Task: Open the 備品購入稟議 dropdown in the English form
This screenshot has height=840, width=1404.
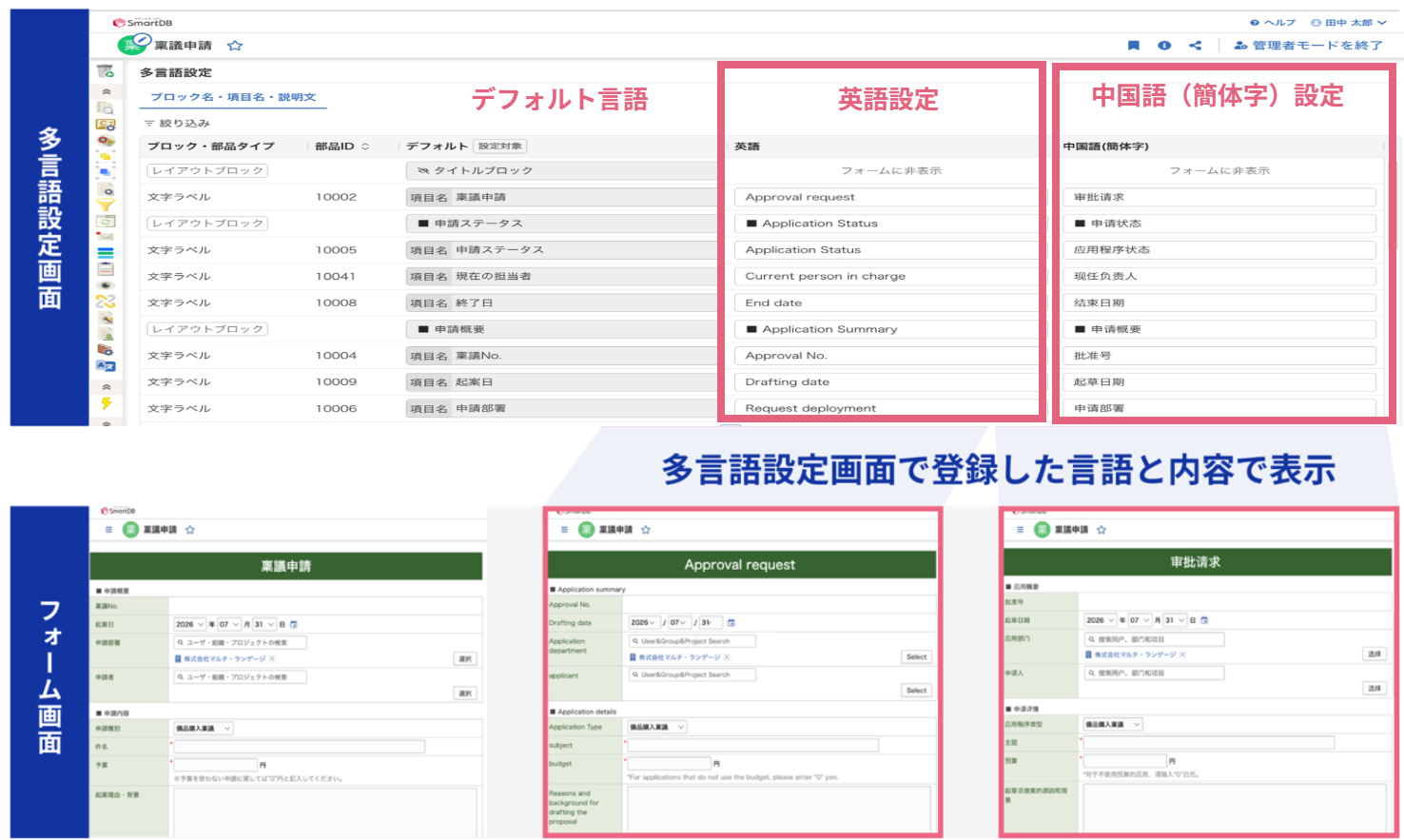Action: [656, 727]
